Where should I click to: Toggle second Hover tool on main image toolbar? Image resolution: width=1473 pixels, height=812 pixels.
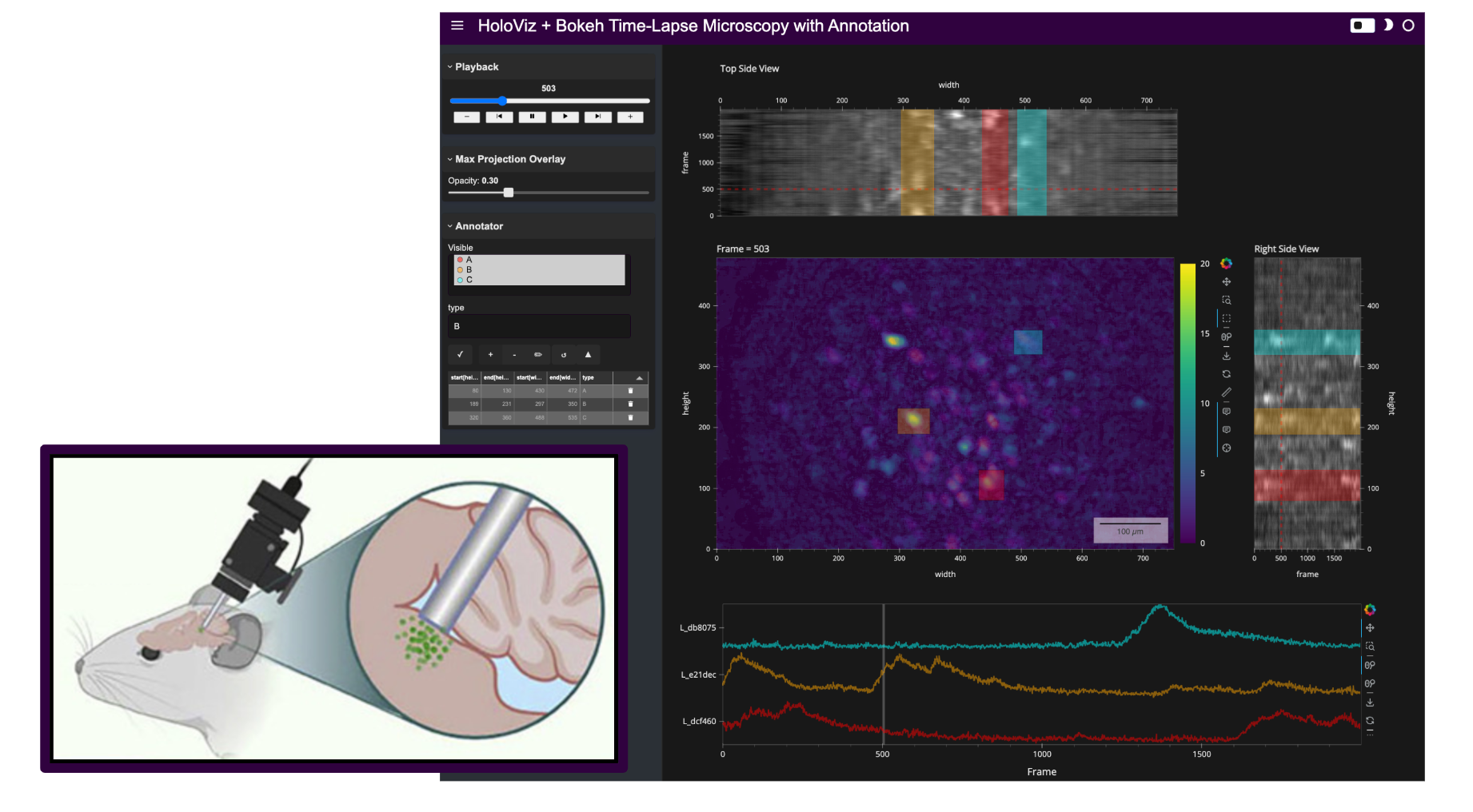click(1226, 429)
